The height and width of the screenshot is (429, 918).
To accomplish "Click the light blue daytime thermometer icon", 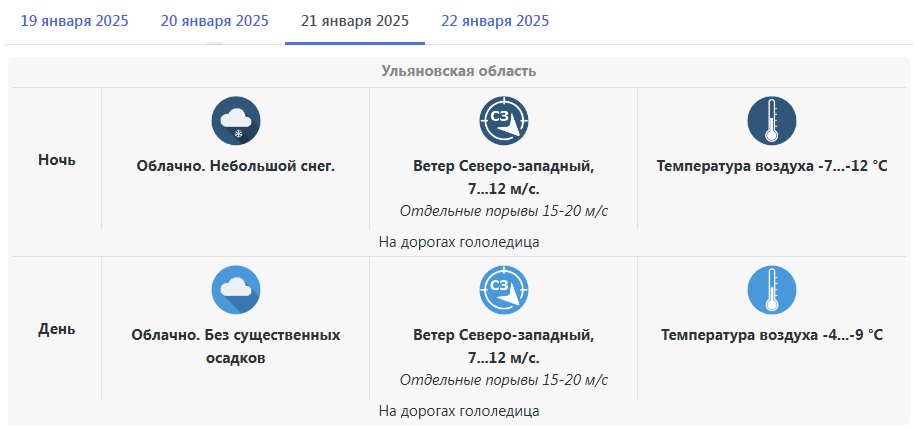I will coord(772,290).
